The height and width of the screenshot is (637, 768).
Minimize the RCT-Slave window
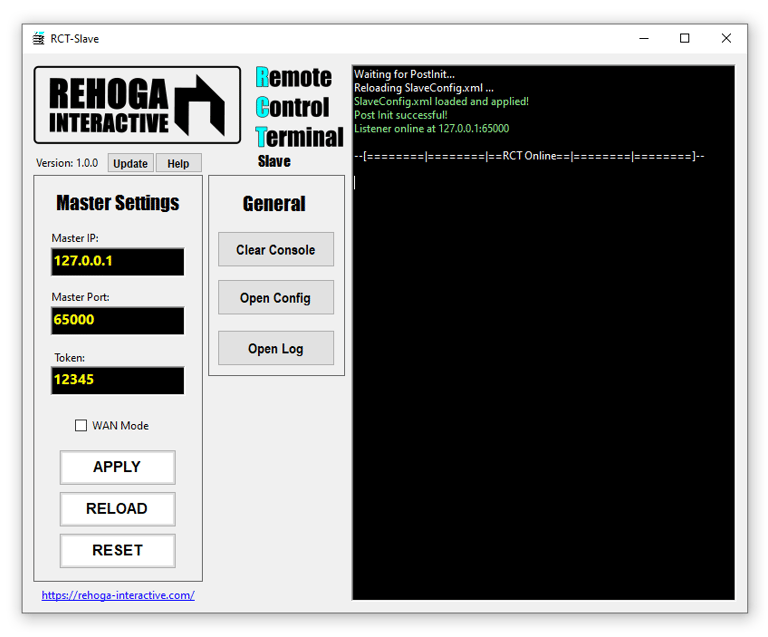[x=644, y=38]
